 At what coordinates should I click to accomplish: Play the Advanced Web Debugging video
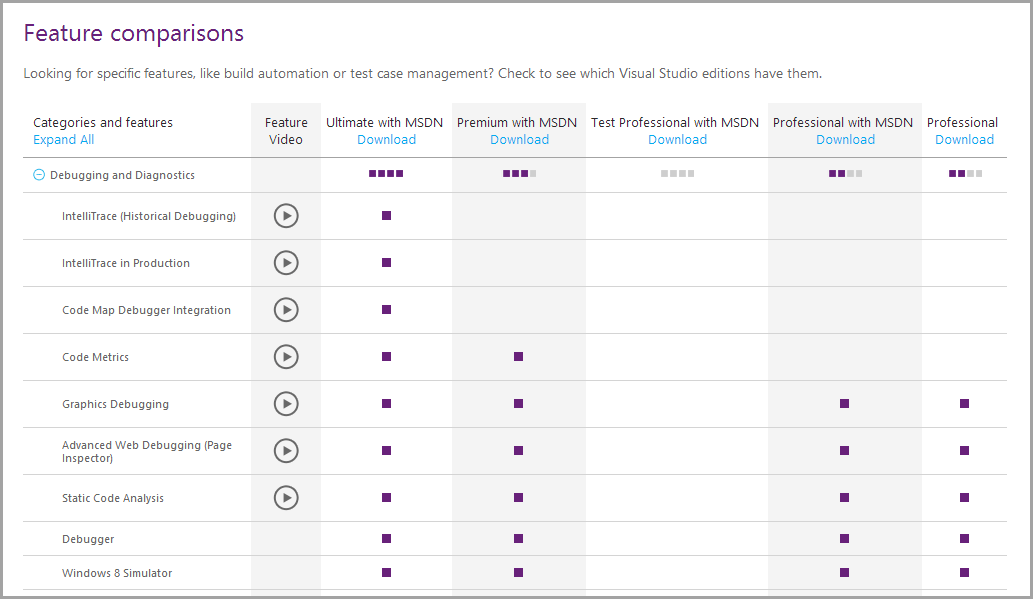click(286, 451)
